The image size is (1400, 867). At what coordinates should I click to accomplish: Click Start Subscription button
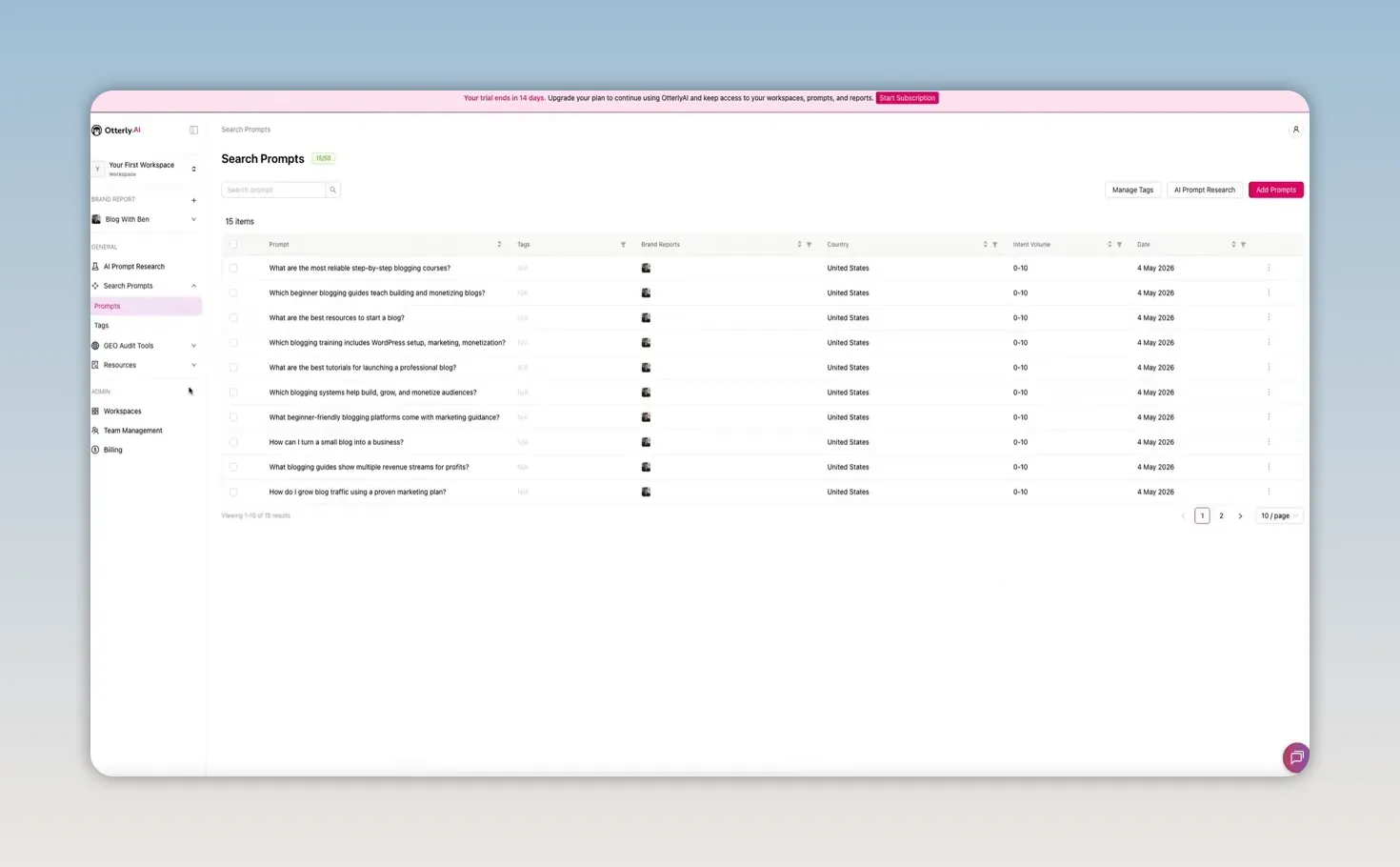pyautogui.click(x=907, y=98)
